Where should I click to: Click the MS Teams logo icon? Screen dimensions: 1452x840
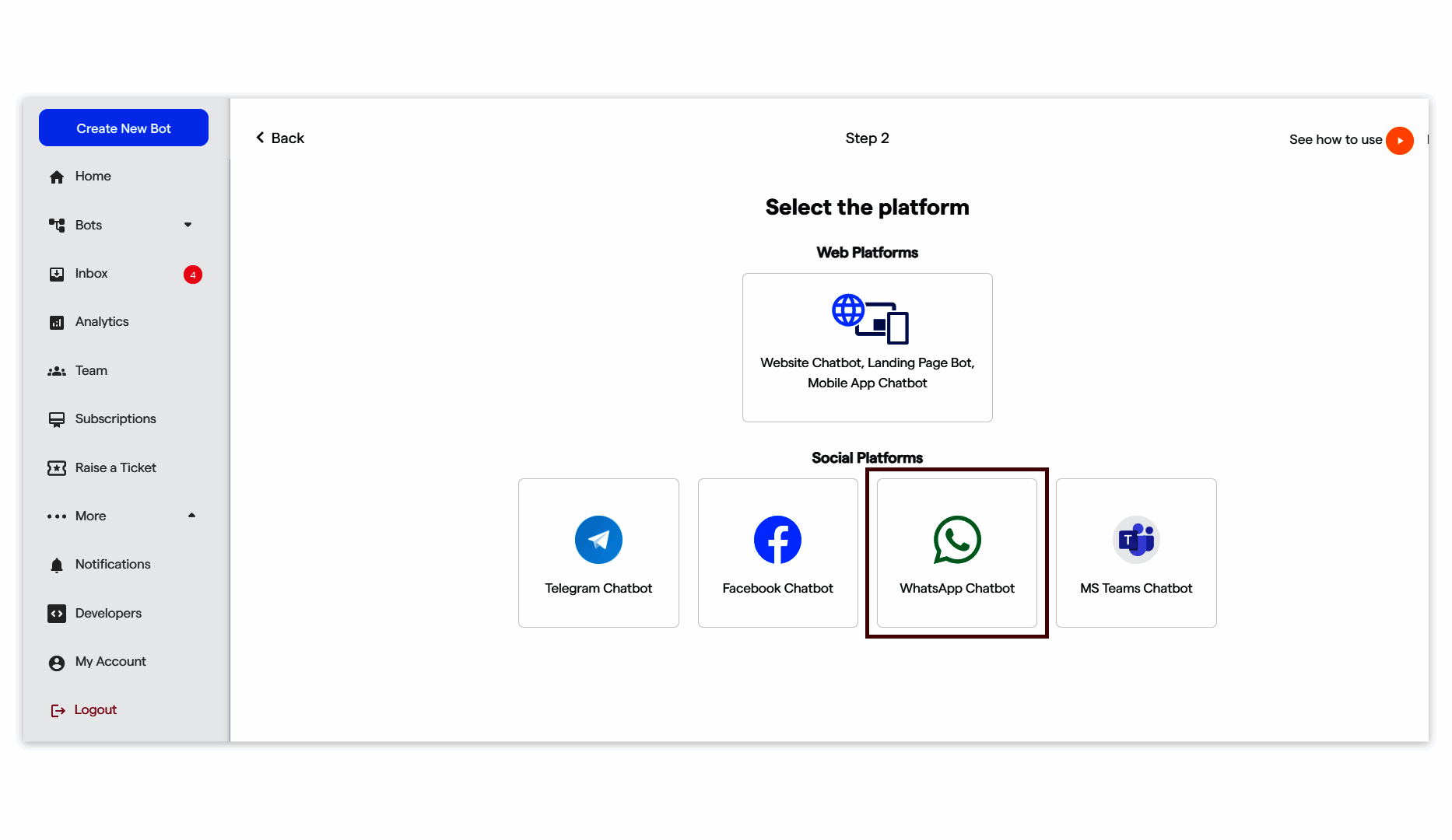[1136, 540]
